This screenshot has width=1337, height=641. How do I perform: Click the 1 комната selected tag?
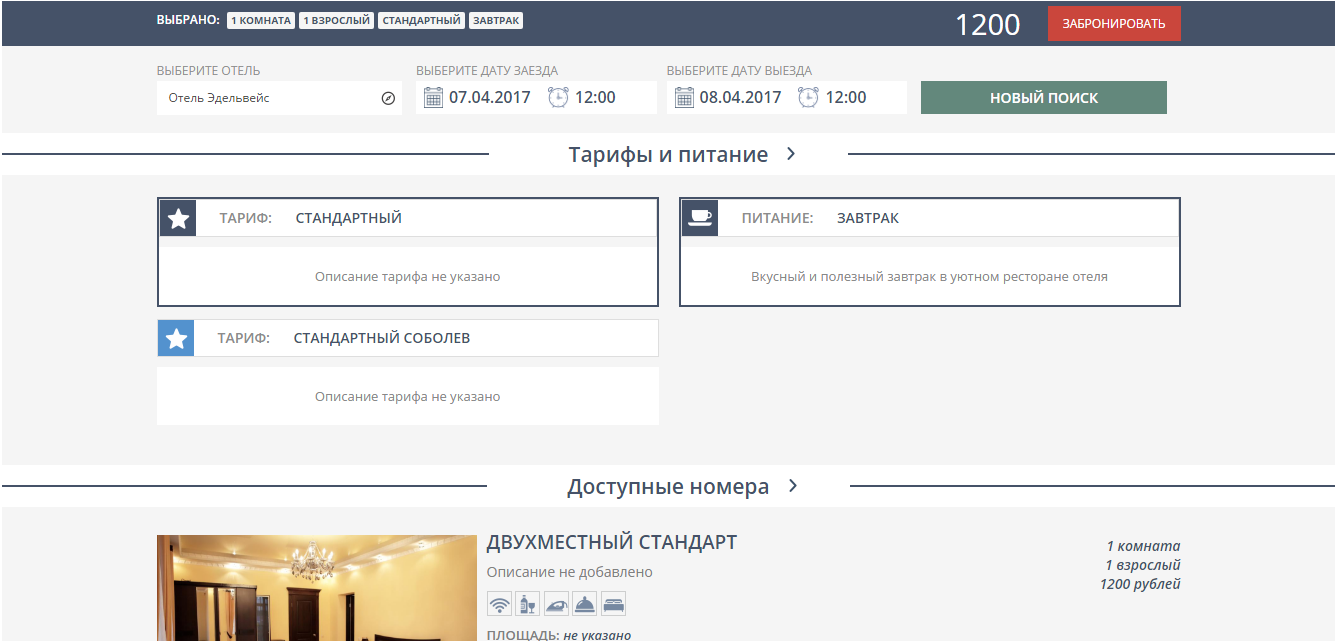pyautogui.click(x=261, y=21)
